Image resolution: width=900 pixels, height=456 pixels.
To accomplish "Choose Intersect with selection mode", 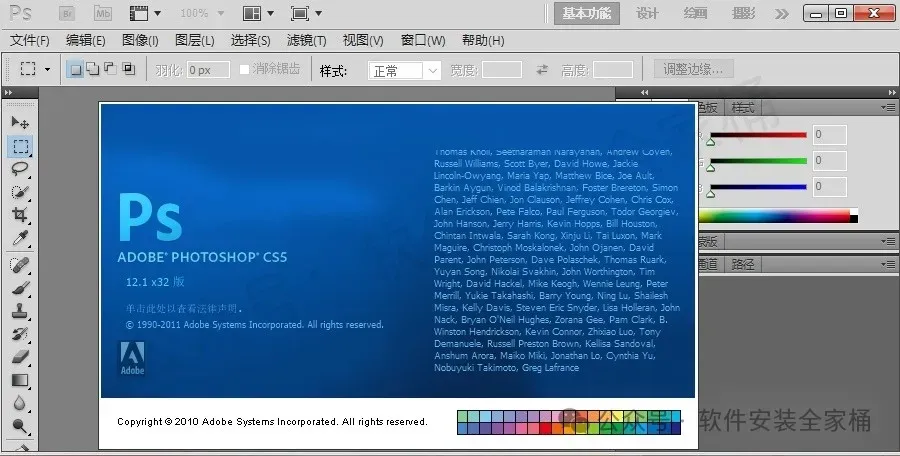I will [129, 69].
